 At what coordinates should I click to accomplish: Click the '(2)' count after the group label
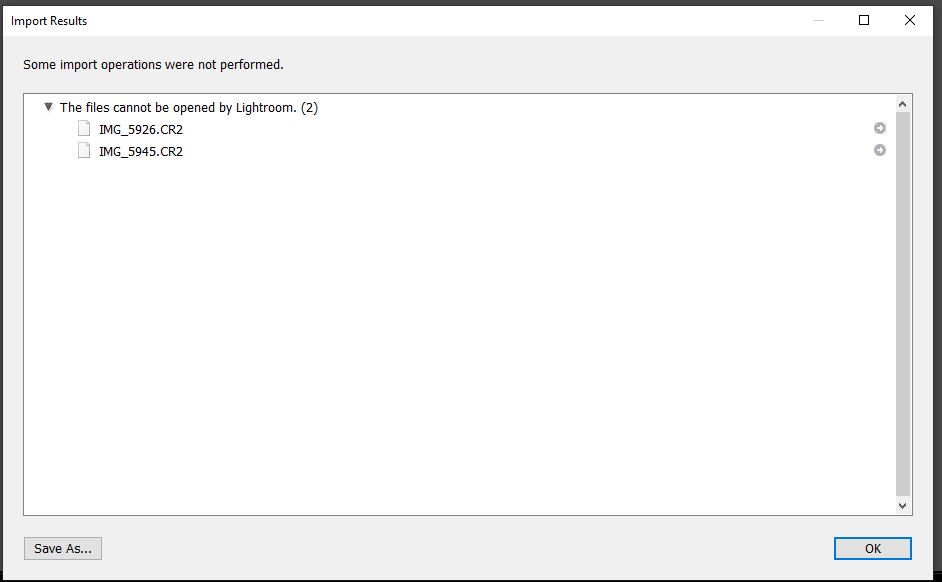[x=309, y=107]
